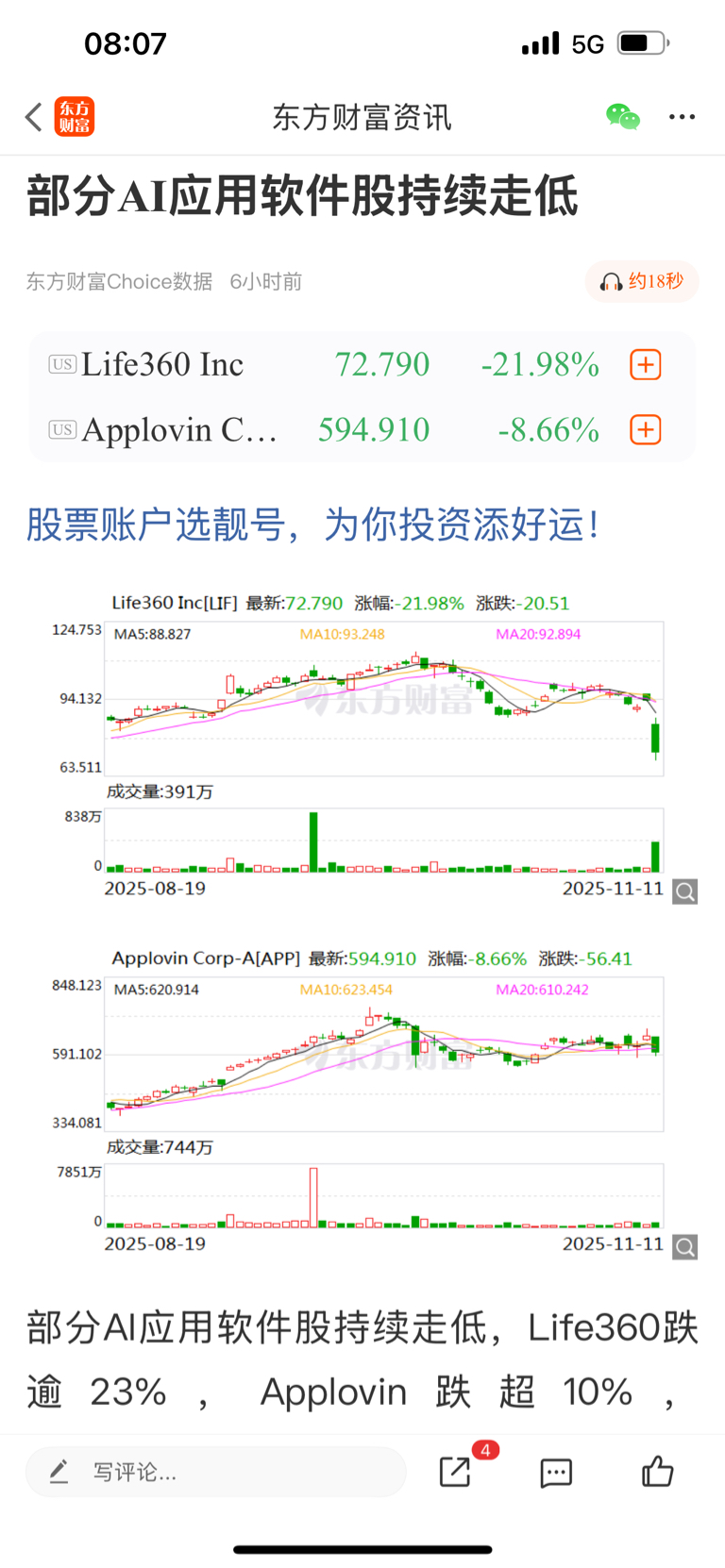View comments via speech bubble icon
725x1568 pixels.
pyautogui.click(x=556, y=1472)
